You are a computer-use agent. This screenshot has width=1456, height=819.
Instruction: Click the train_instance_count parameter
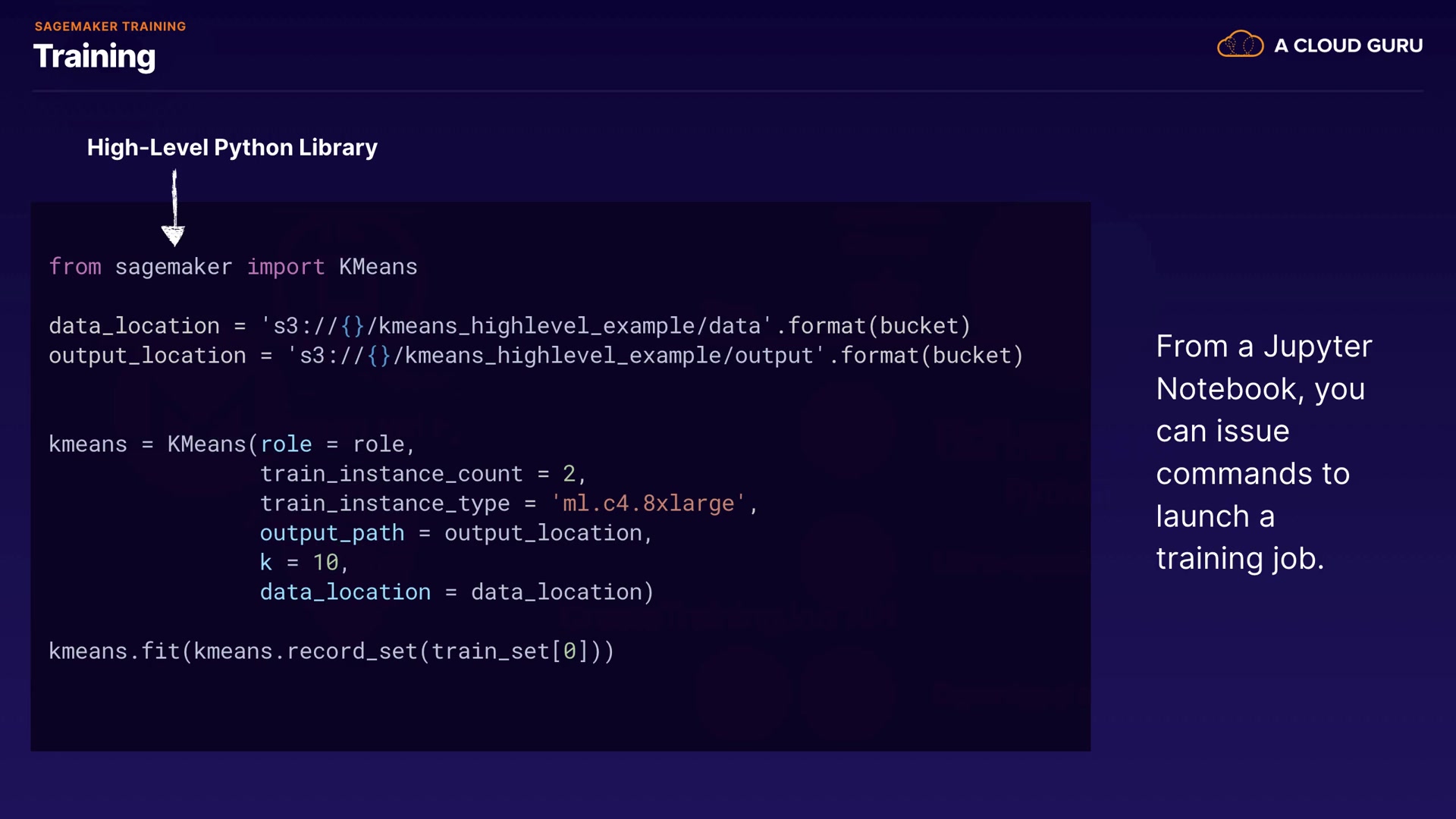pyautogui.click(x=391, y=474)
